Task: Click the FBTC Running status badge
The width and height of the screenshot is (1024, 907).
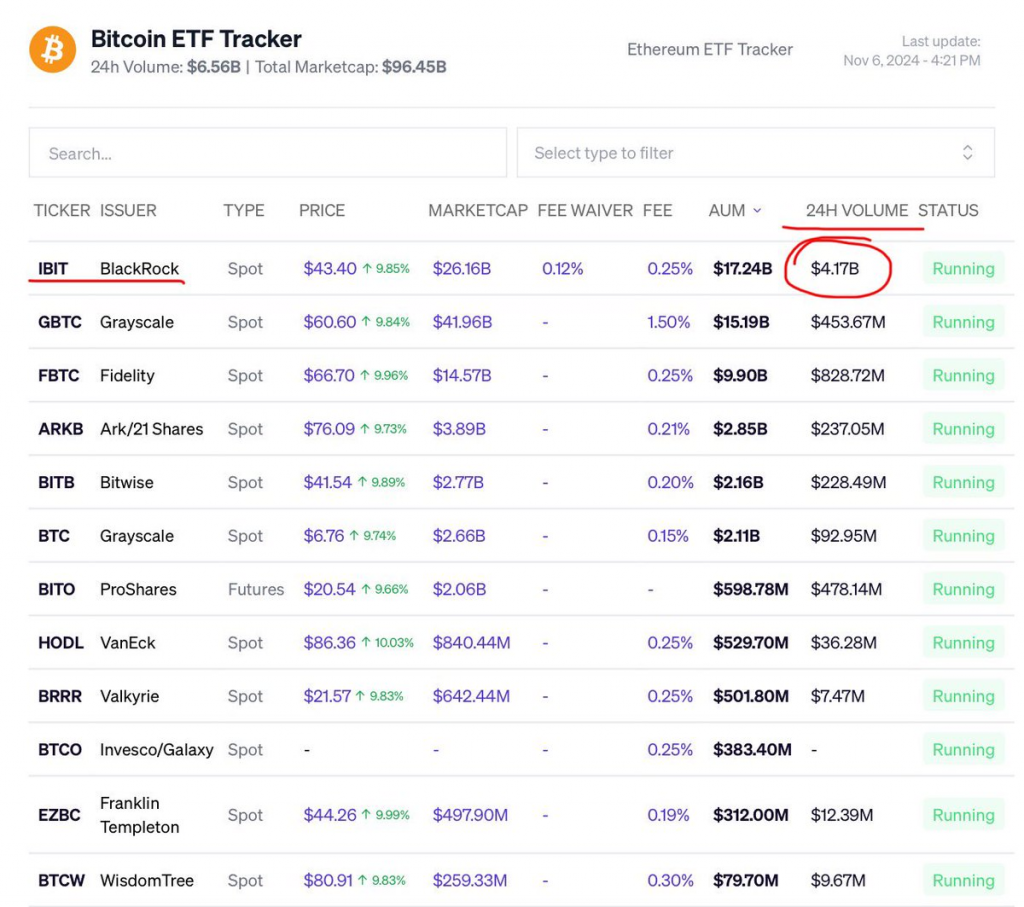Action: pyautogui.click(x=963, y=376)
